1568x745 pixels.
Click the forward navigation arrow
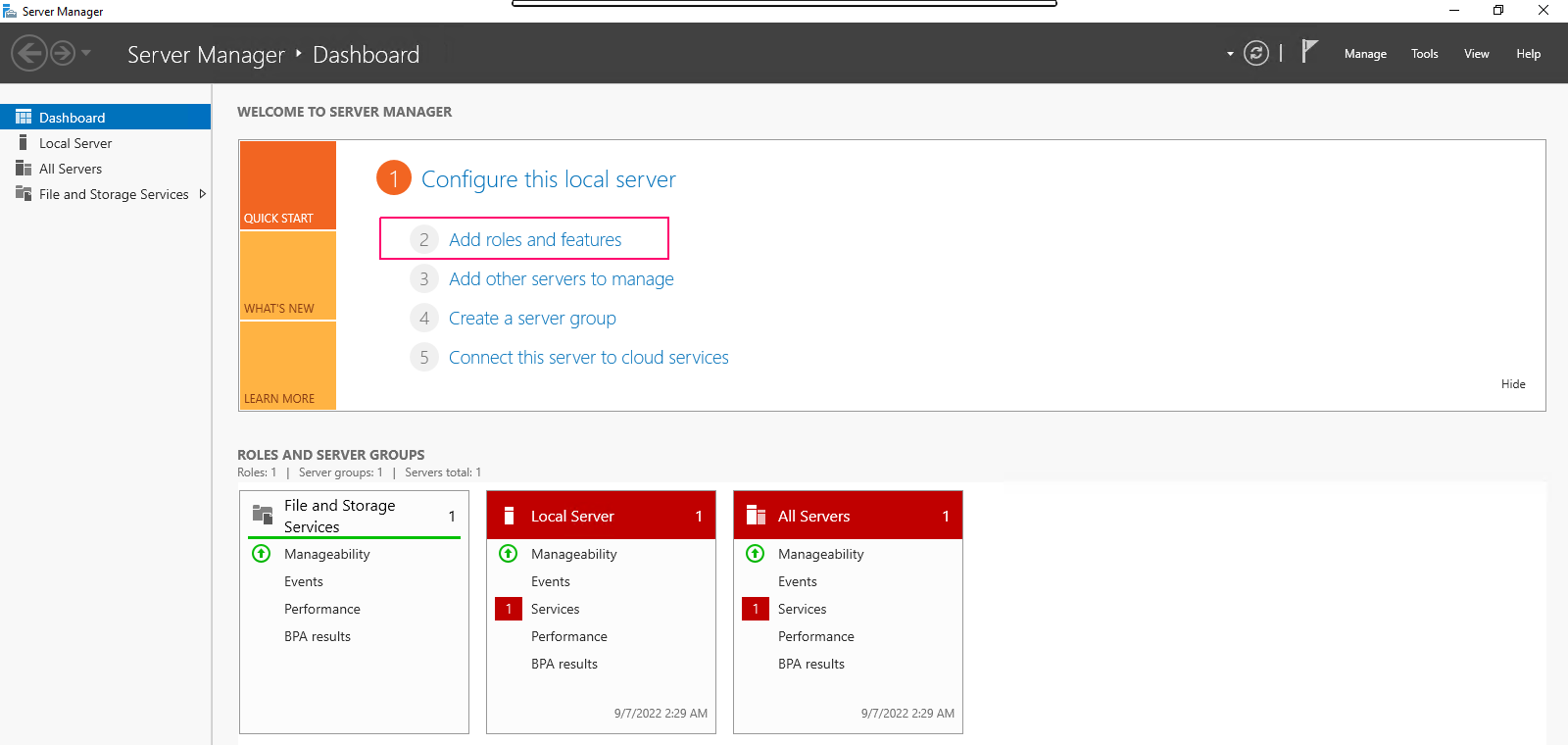click(63, 53)
